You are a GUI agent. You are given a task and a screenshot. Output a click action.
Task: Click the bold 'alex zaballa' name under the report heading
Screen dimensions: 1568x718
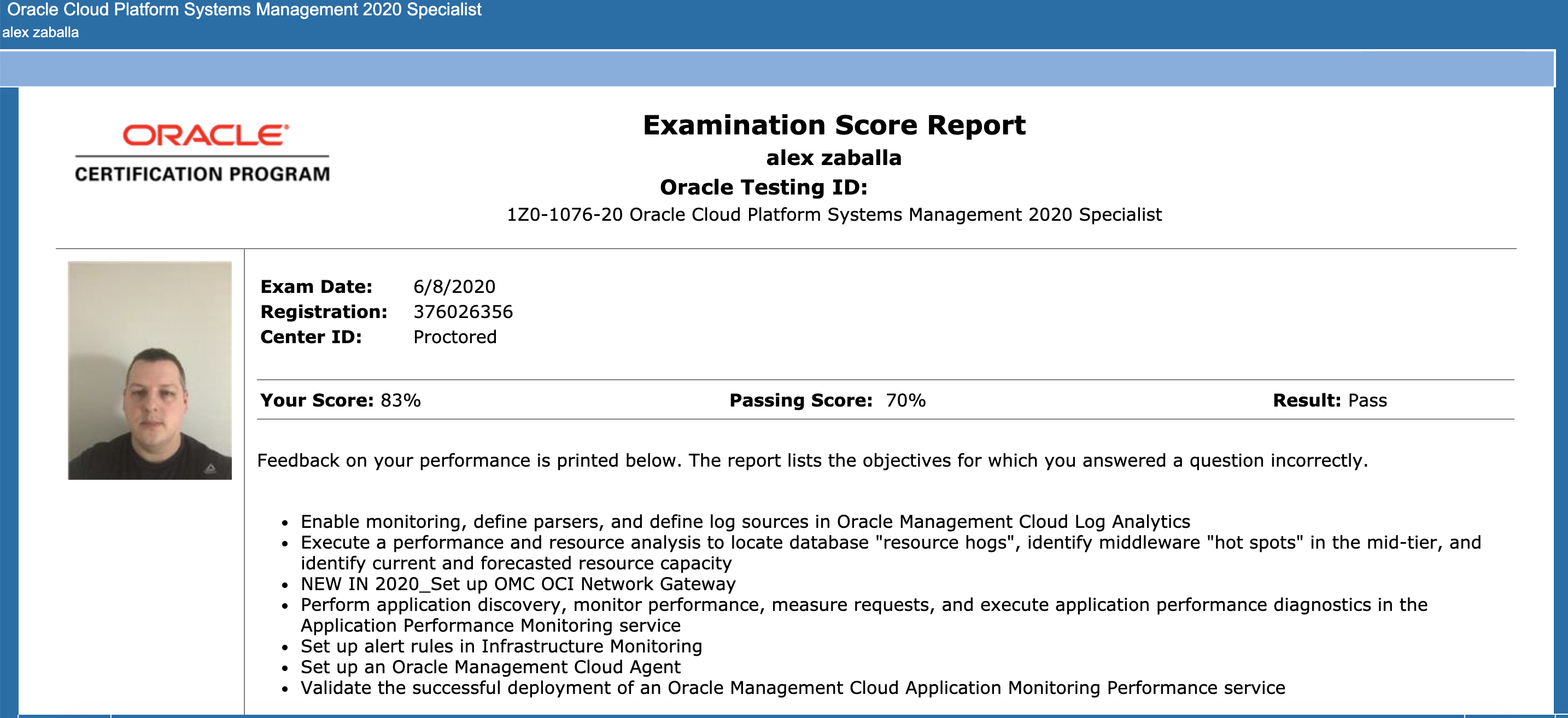pos(833,157)
